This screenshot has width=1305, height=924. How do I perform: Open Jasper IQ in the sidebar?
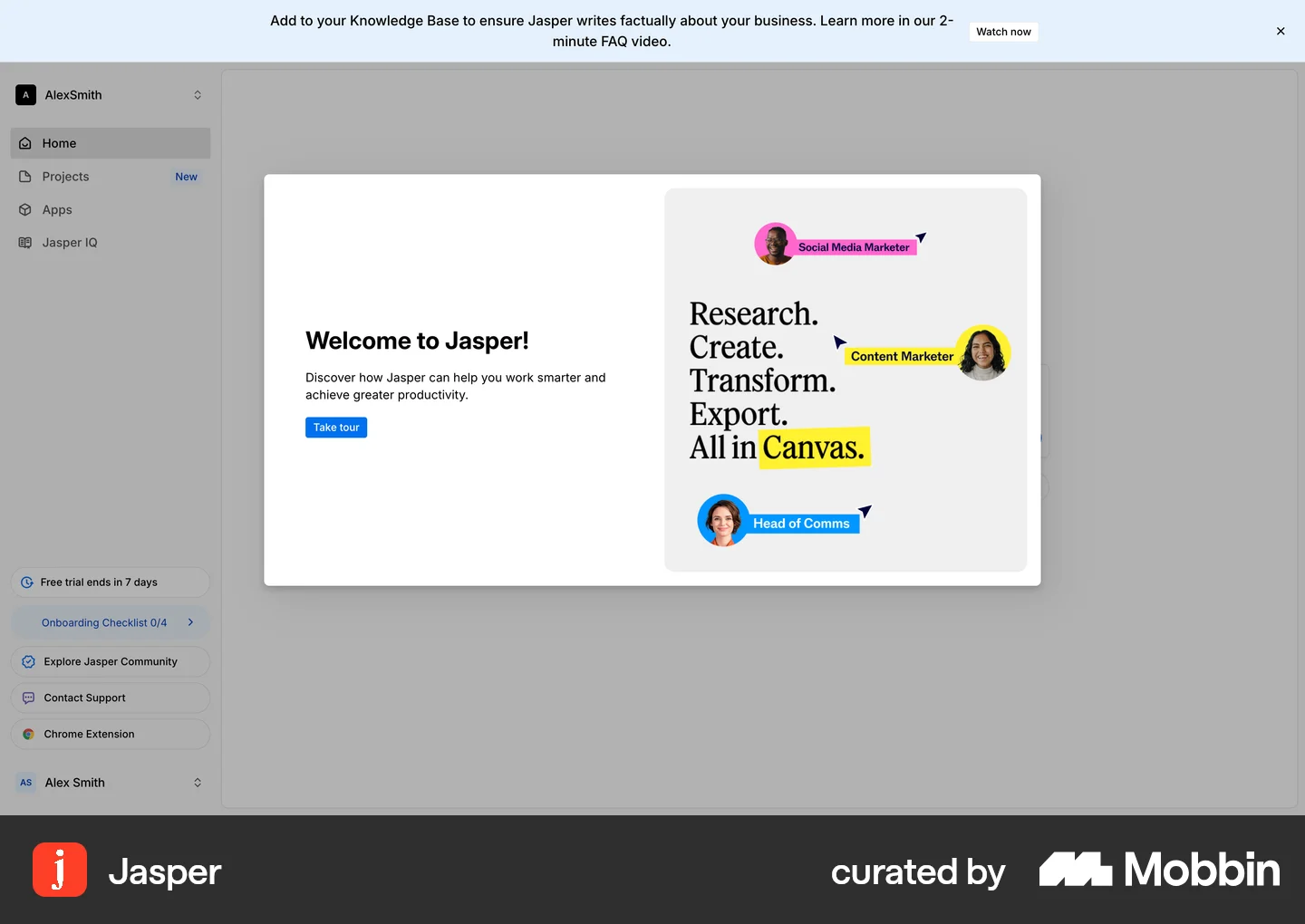coord(111,243)
